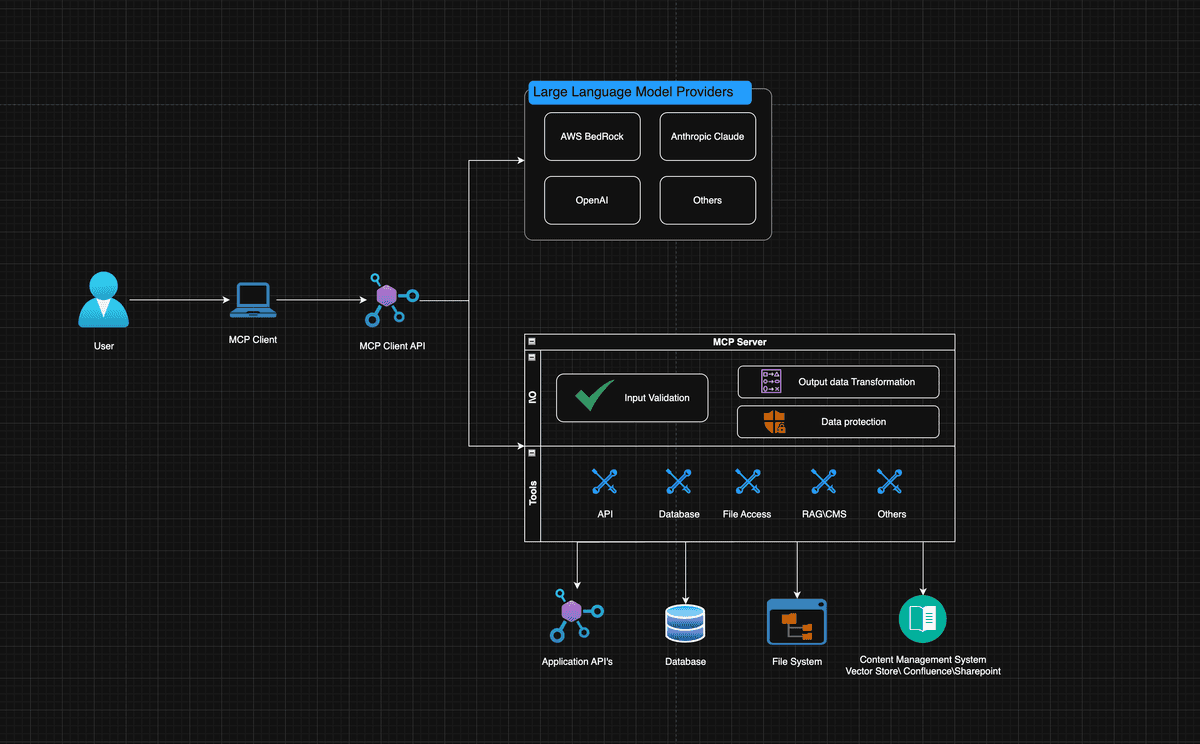Click the vertical Tools lane label
Screen dimensions: 1200x744
coord(533,493)
